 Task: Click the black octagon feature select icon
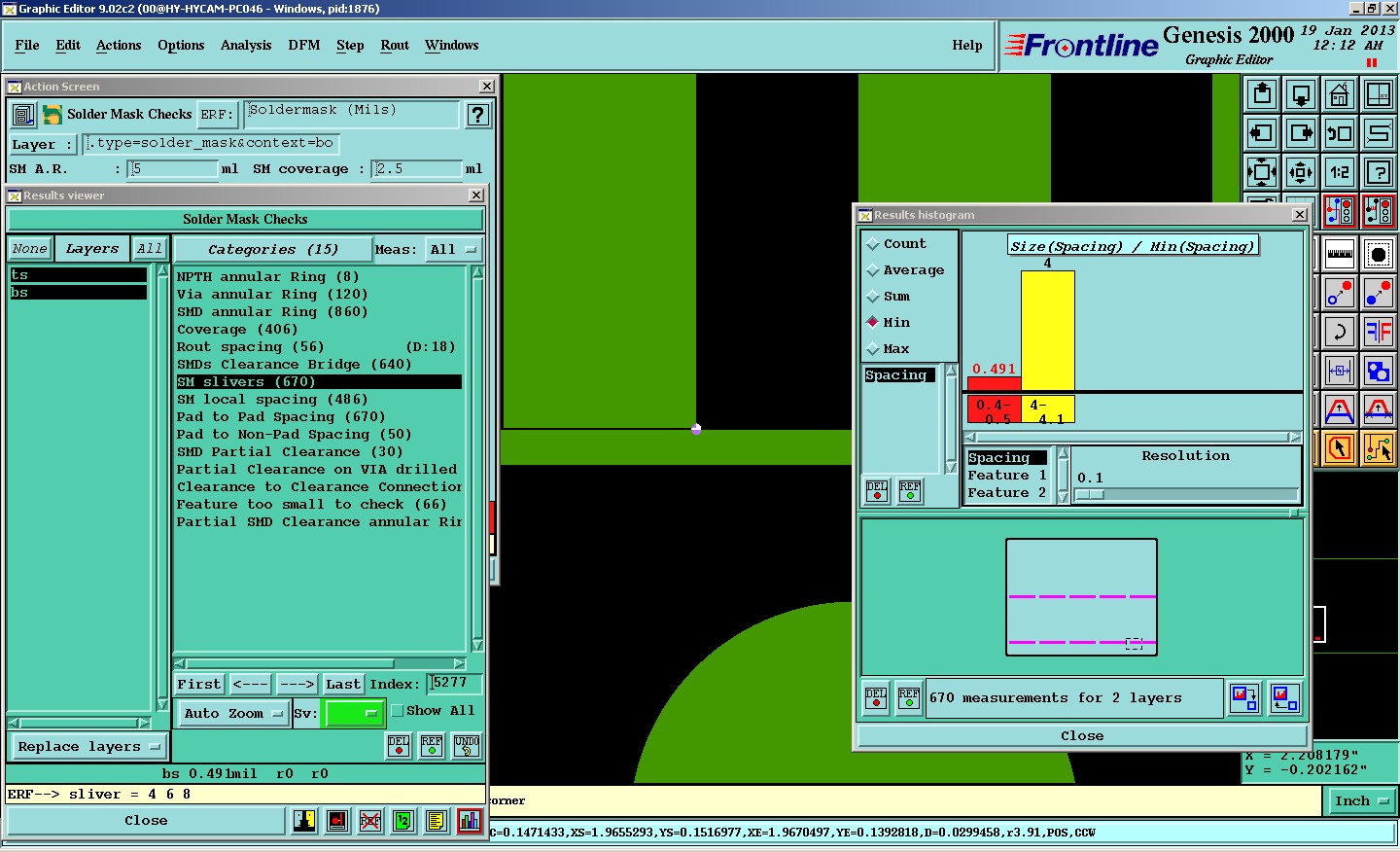[x=1379, y=254]
